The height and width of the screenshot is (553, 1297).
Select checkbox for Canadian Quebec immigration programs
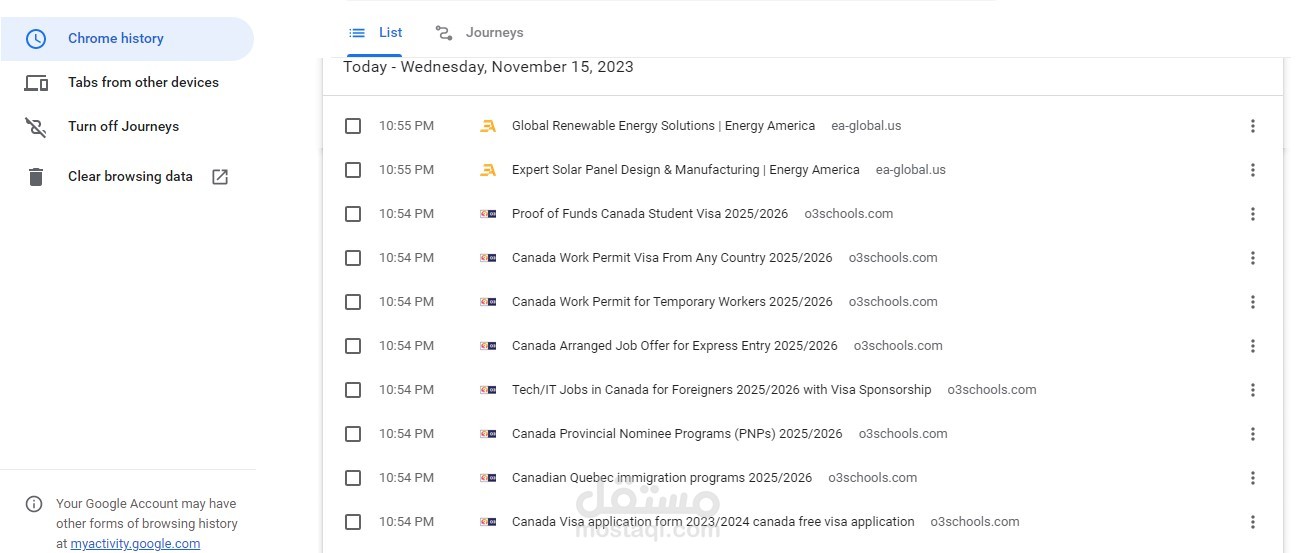pos(353,478)
